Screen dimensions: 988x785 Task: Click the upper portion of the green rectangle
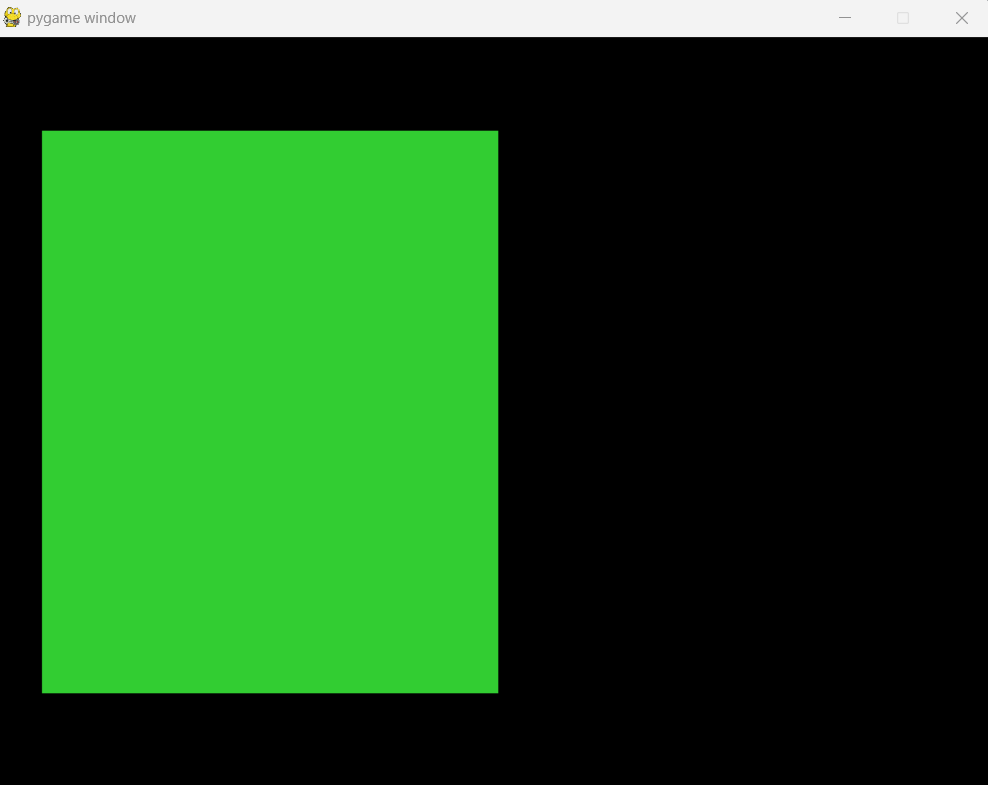coord(270,200)
